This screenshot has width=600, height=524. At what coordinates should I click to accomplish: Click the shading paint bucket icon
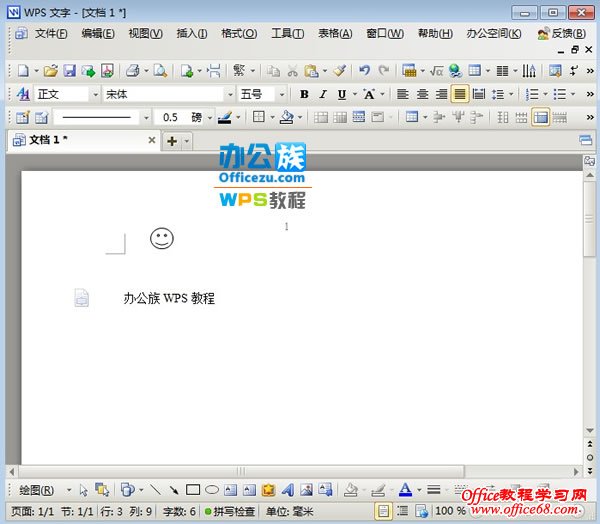click(x=287, y=117)
